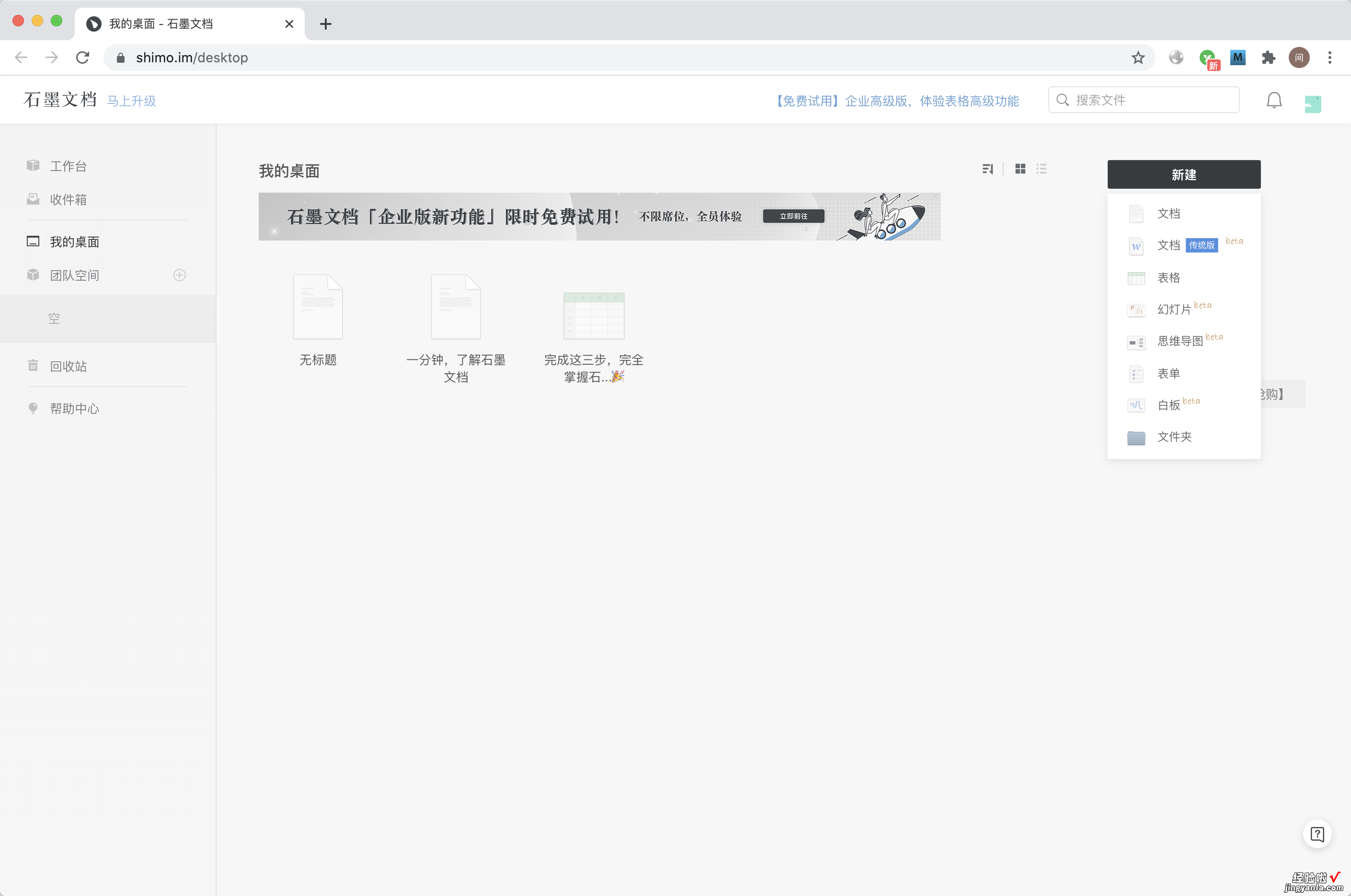This screenshot has width=1351, height=896.
Task: Close the 我的桌面 browser tab
Action: [289, 24]
